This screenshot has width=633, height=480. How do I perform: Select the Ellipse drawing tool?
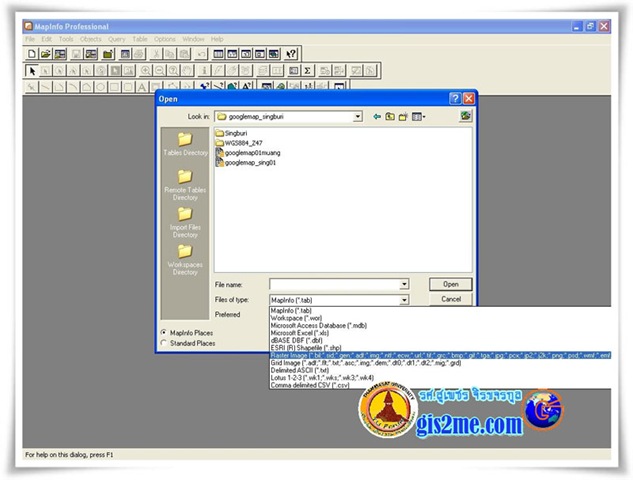(x=101, y=87)
